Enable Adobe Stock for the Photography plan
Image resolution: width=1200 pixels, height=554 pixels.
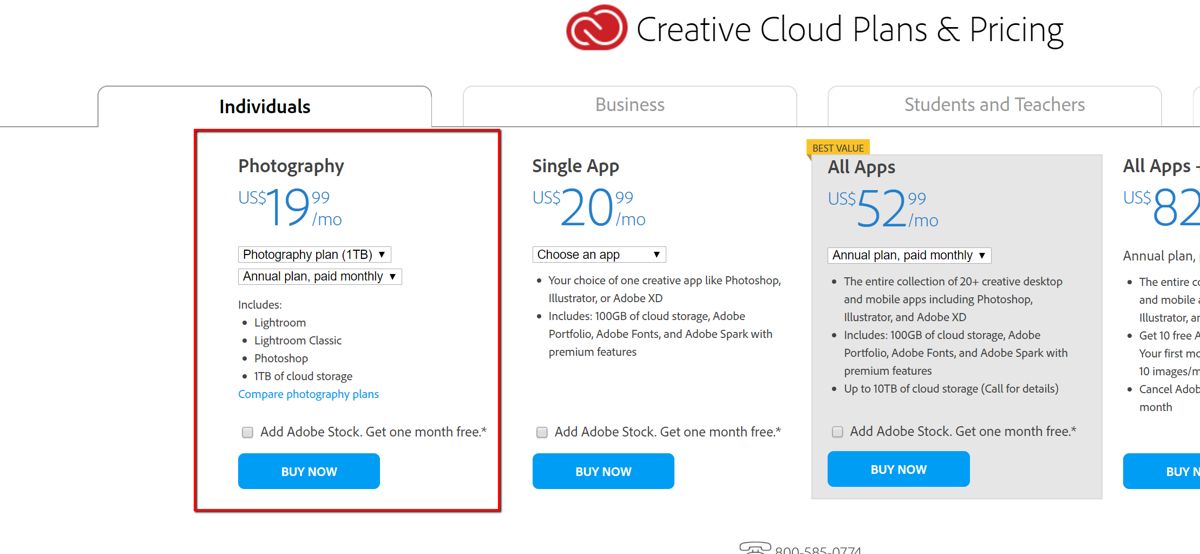coord(247,433)
